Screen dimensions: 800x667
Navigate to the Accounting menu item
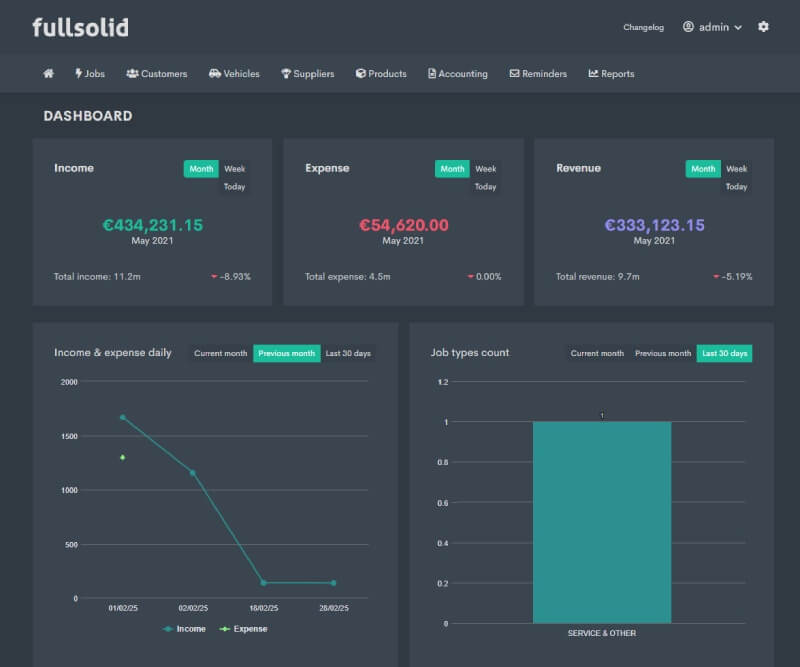click(x=458, y=73)
